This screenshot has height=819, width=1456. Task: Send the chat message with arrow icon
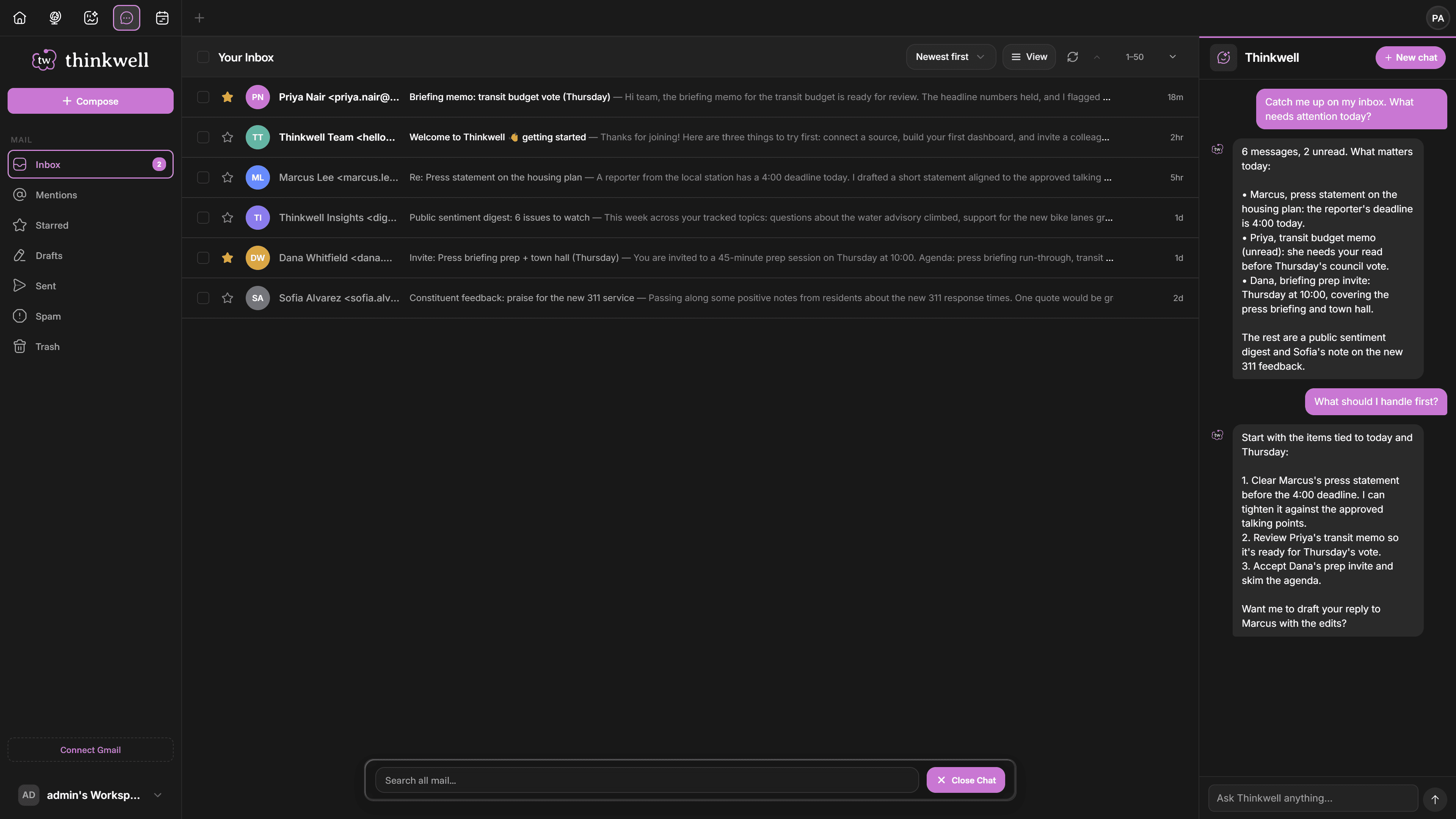pyautogui.click(x=1434, y=799)
